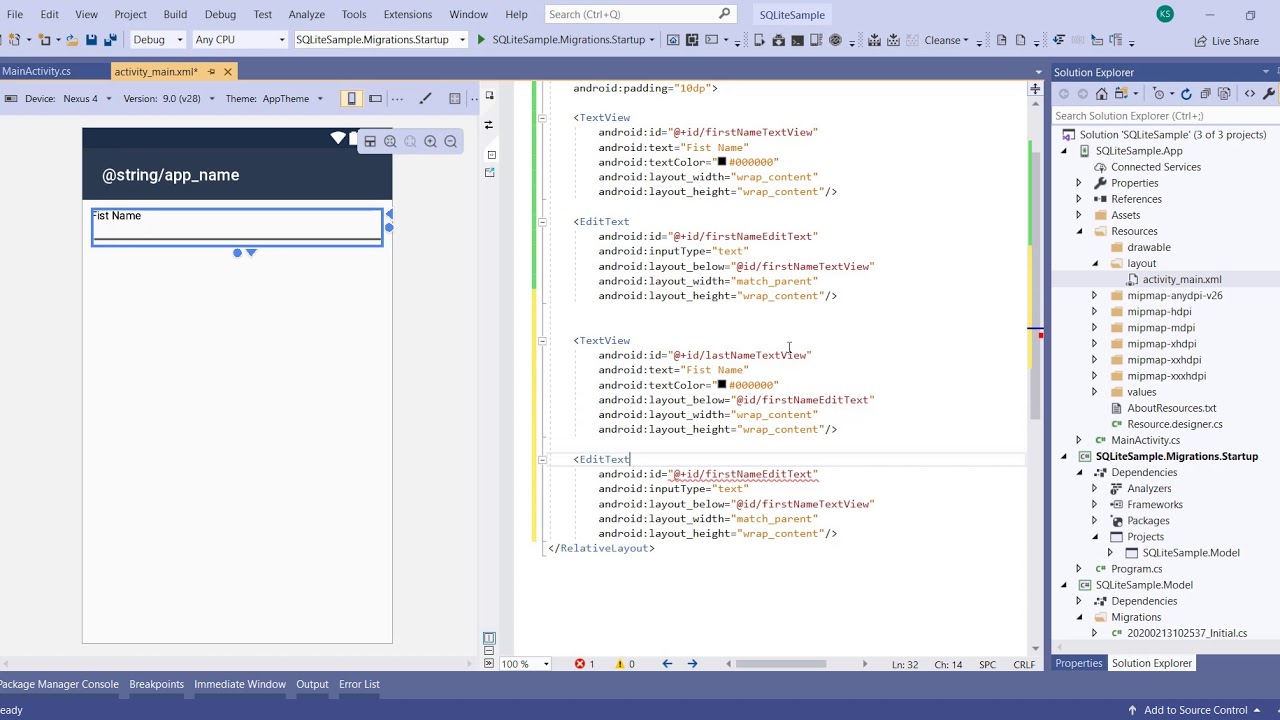Image resolution: width=1280 pixels, height=720 pixels.
Task: Click the warning count indicator
Action: 624,664
